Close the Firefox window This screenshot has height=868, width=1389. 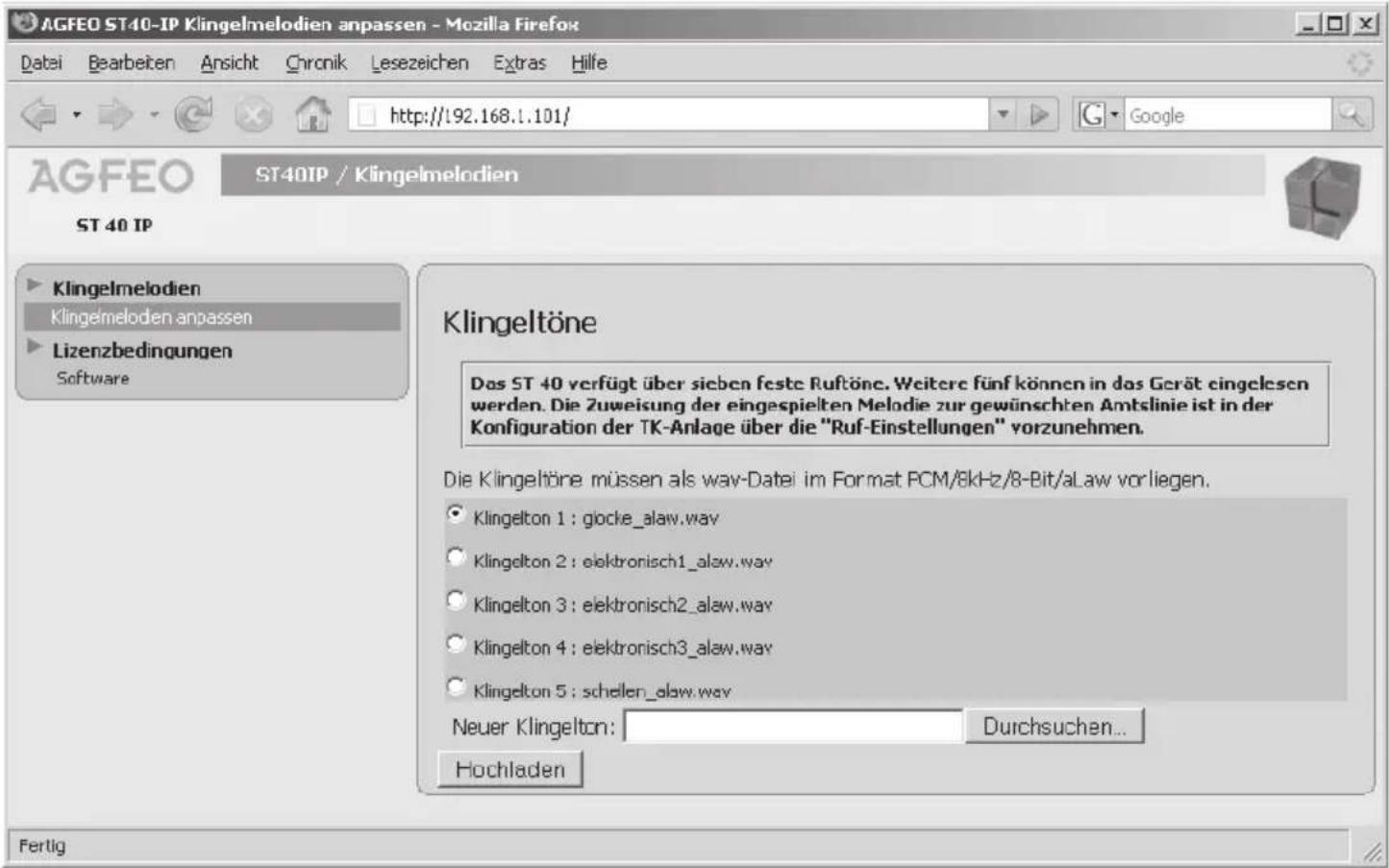(x=1365, y=23)
